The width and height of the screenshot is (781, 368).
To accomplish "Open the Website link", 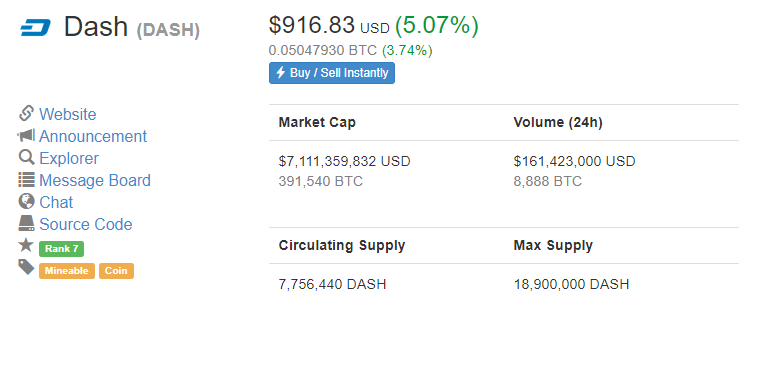I will coord(68,115).
